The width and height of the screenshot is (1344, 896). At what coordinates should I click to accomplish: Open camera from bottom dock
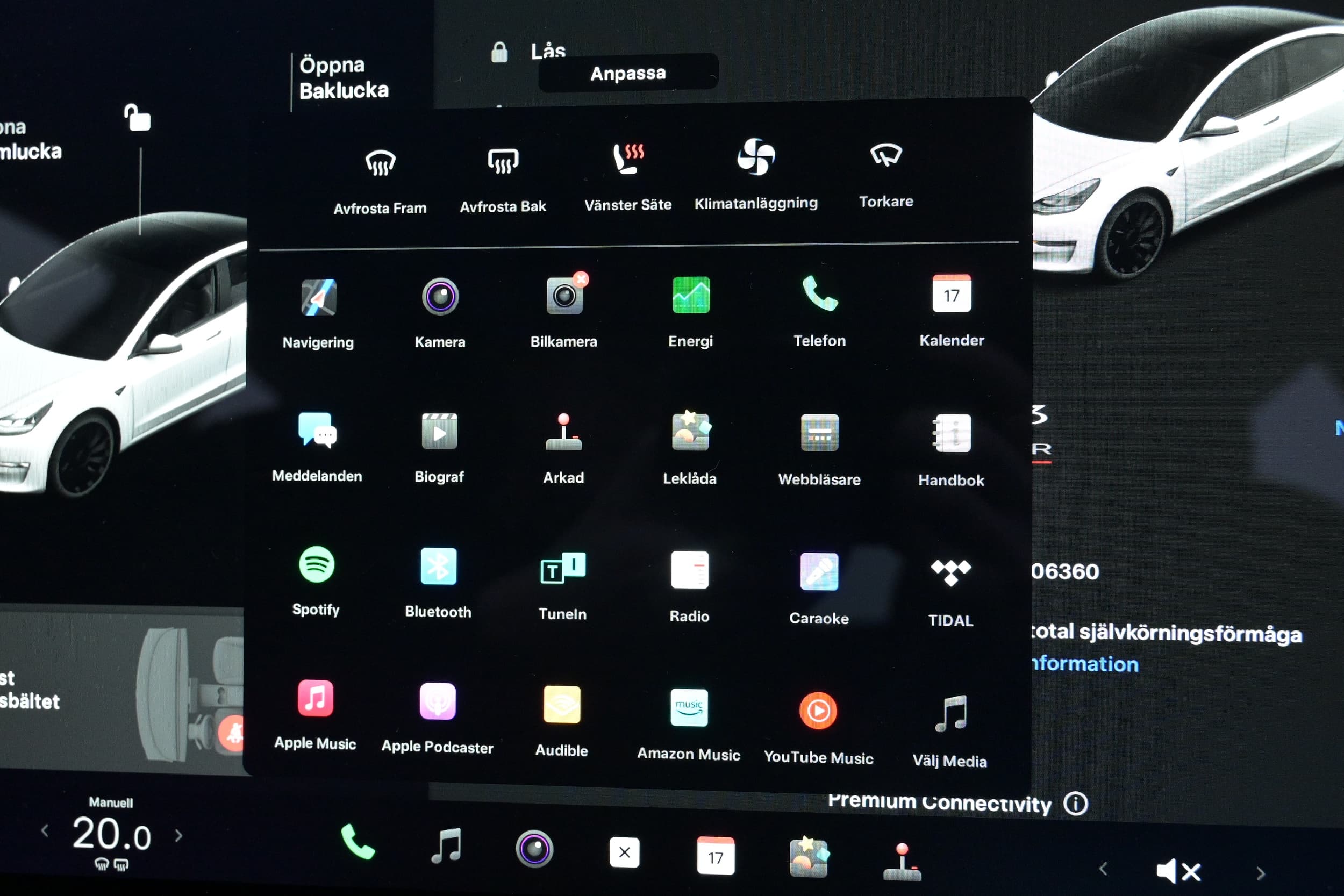(534, 849)
